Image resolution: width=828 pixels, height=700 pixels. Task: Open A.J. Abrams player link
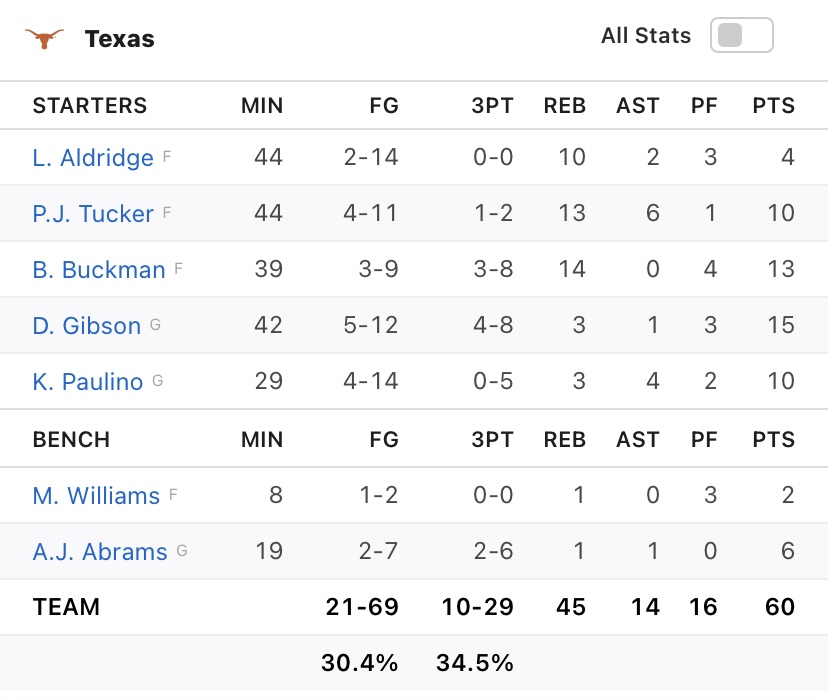pos(100,552)
